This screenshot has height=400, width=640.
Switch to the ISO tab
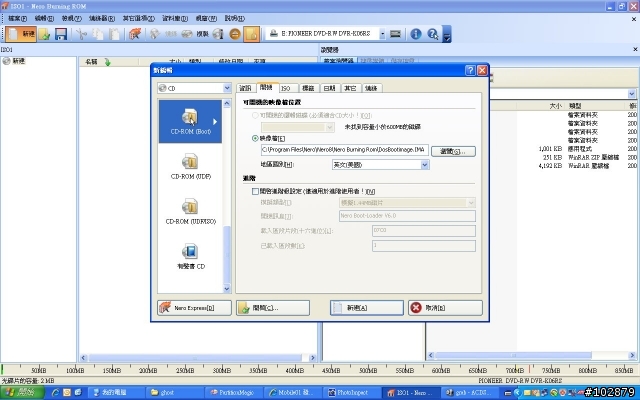287,88
